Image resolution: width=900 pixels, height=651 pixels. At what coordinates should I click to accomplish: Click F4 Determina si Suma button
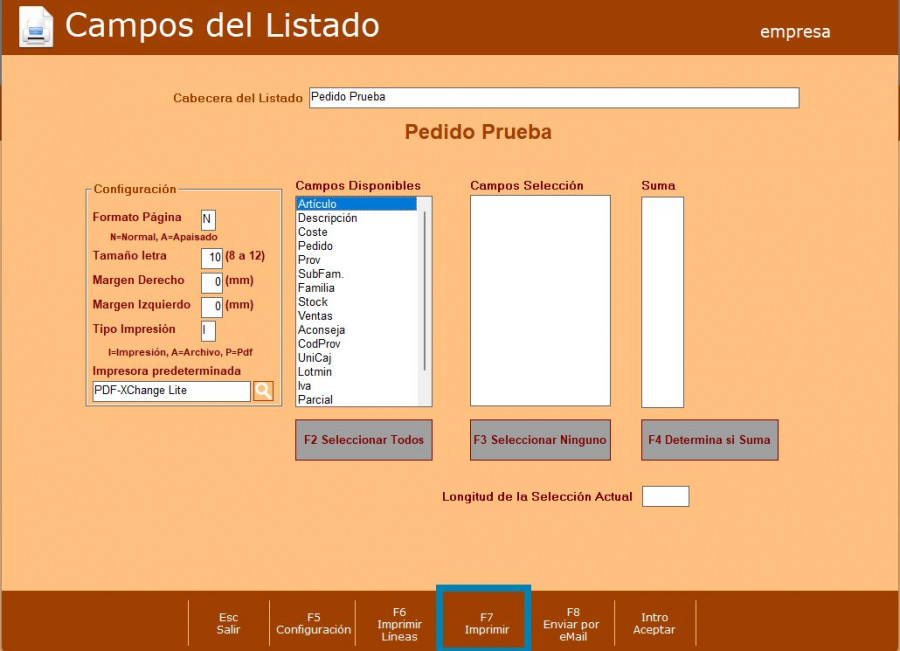[x=709, y=440]
